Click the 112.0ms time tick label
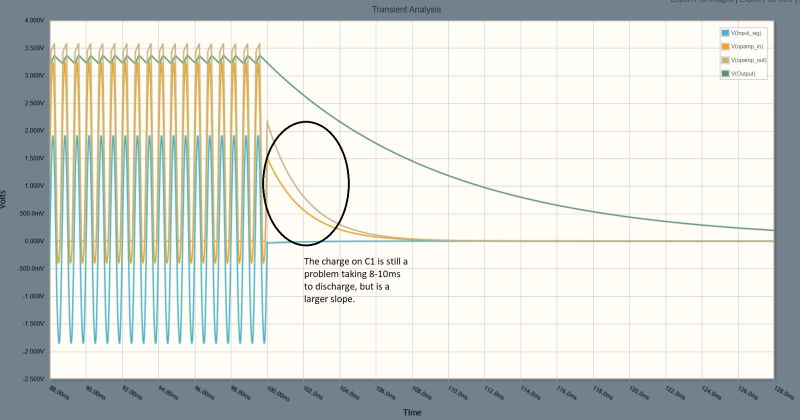This screenshot has width=800, height=420. [494, 392]
